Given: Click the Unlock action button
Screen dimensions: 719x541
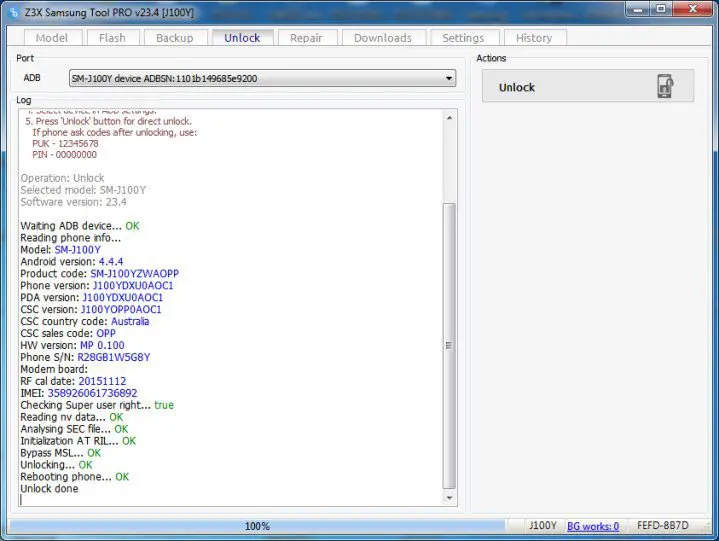Looking at the screenshot, I should pyautogui.click(x=588, y=86).
